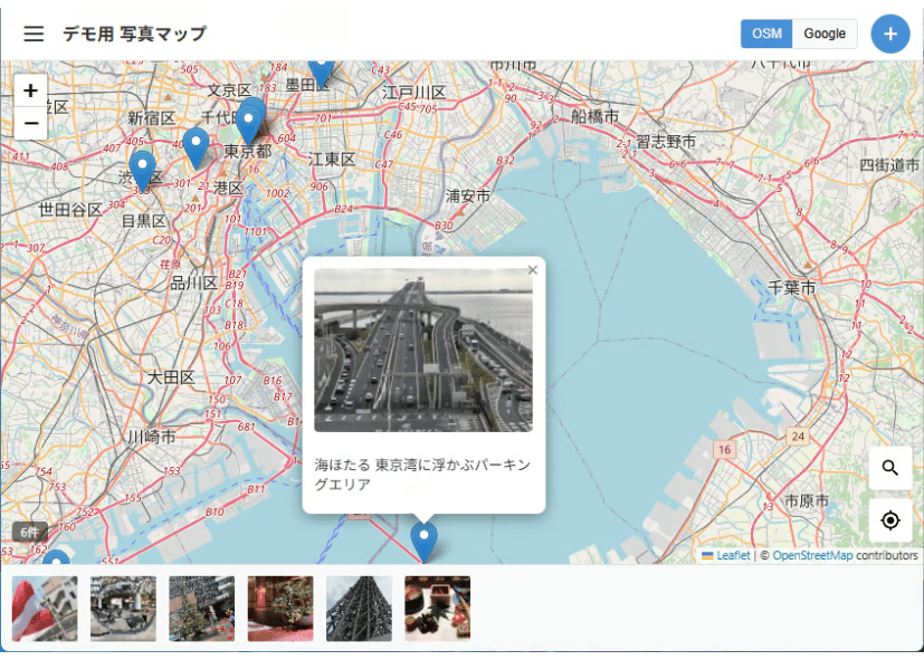Select the red and white flag thumbnail

45,608
